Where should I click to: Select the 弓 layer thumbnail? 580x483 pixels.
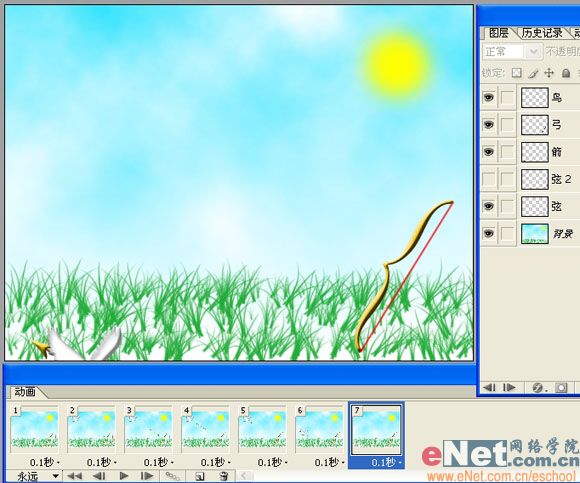(x=535, y=125)
